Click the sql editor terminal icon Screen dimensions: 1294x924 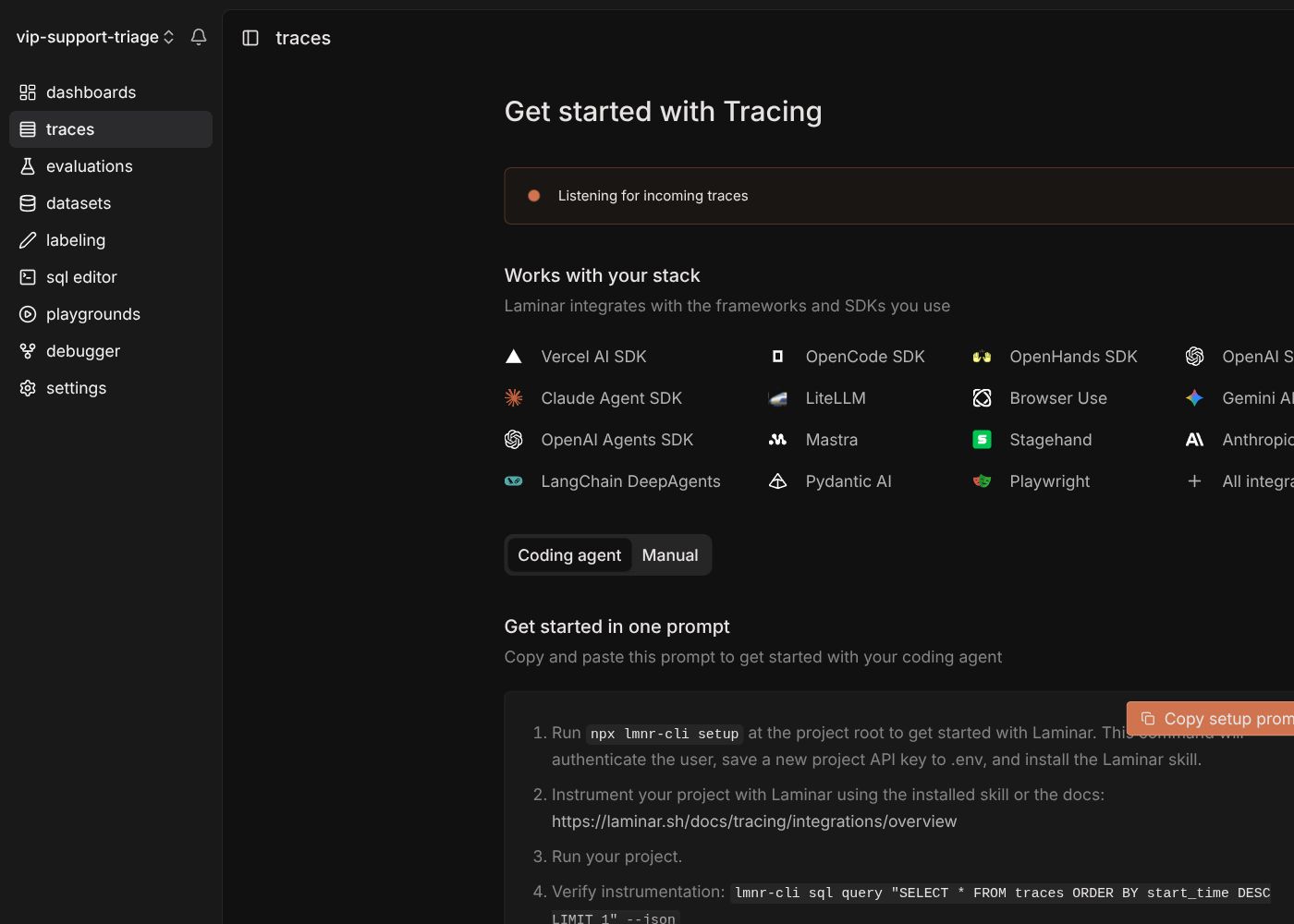point(28,277)
